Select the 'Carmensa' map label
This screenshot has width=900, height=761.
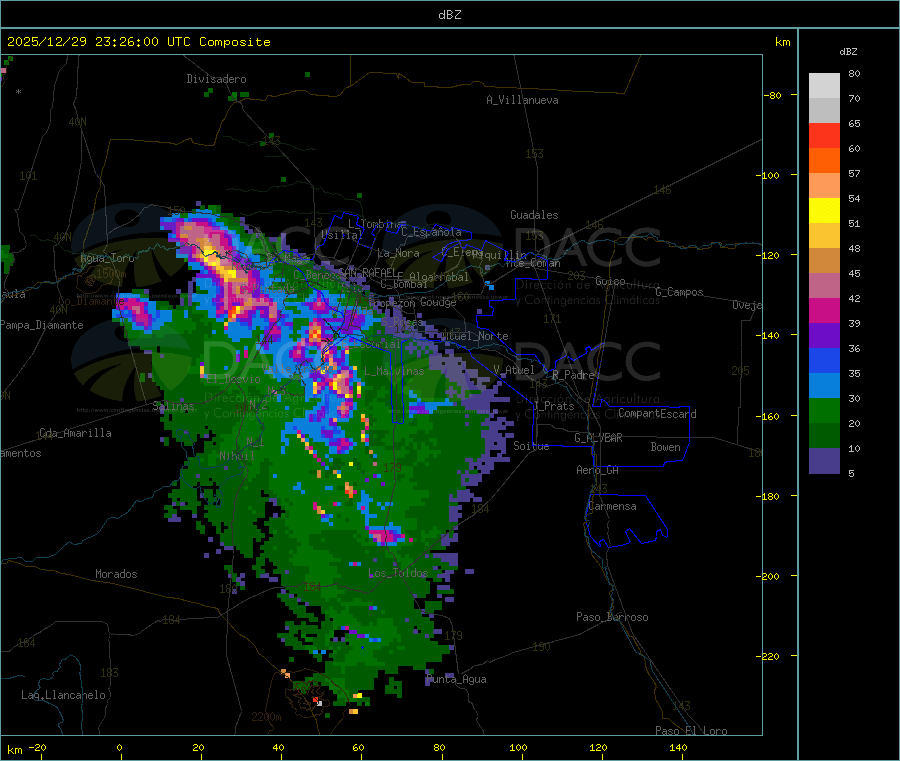point(612,506)
